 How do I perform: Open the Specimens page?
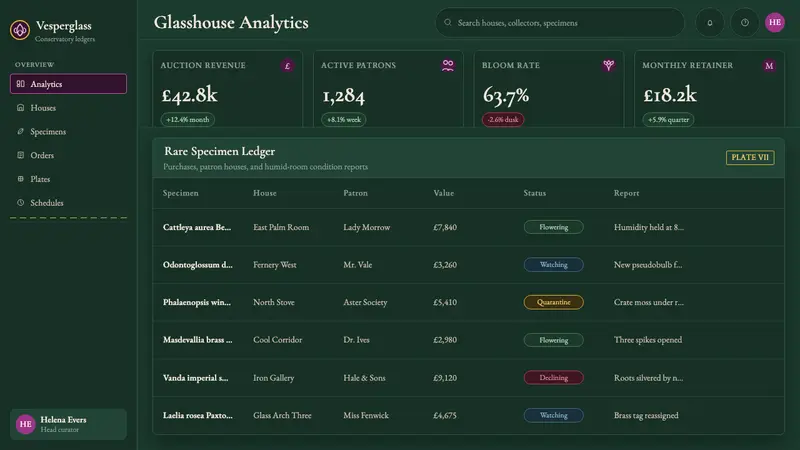(x=68, y=131)
